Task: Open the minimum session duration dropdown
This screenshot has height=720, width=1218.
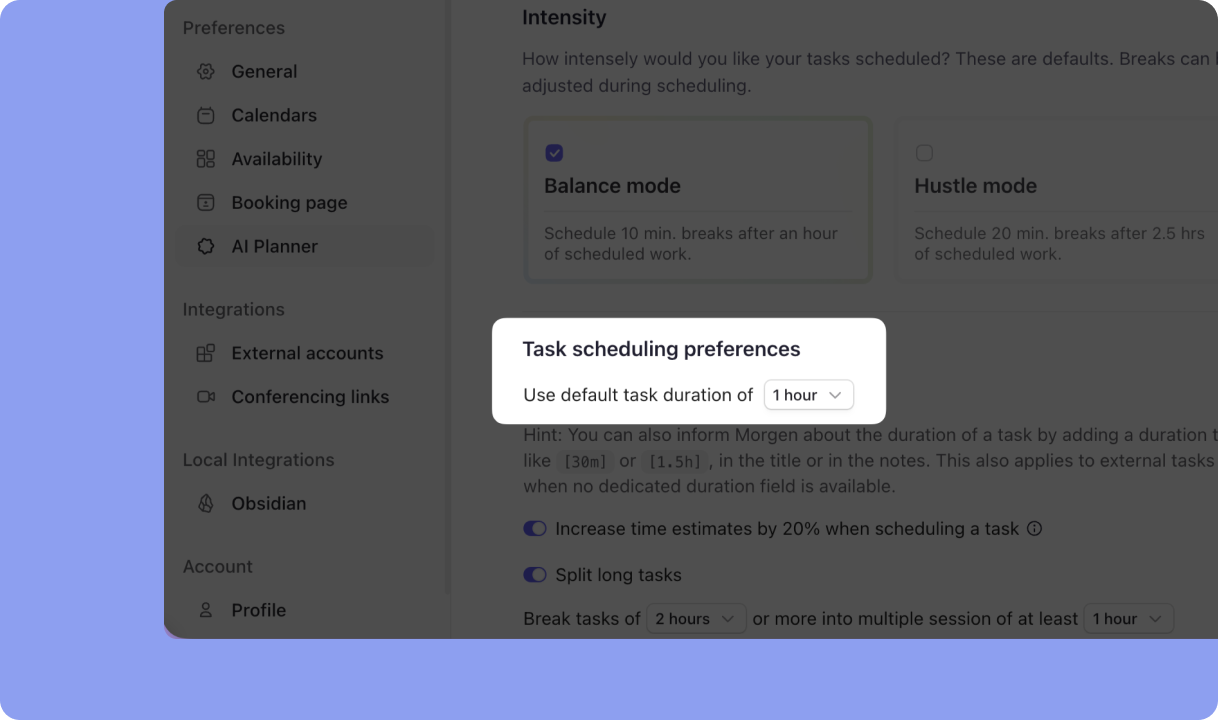Action: [x=1128, y=618]
